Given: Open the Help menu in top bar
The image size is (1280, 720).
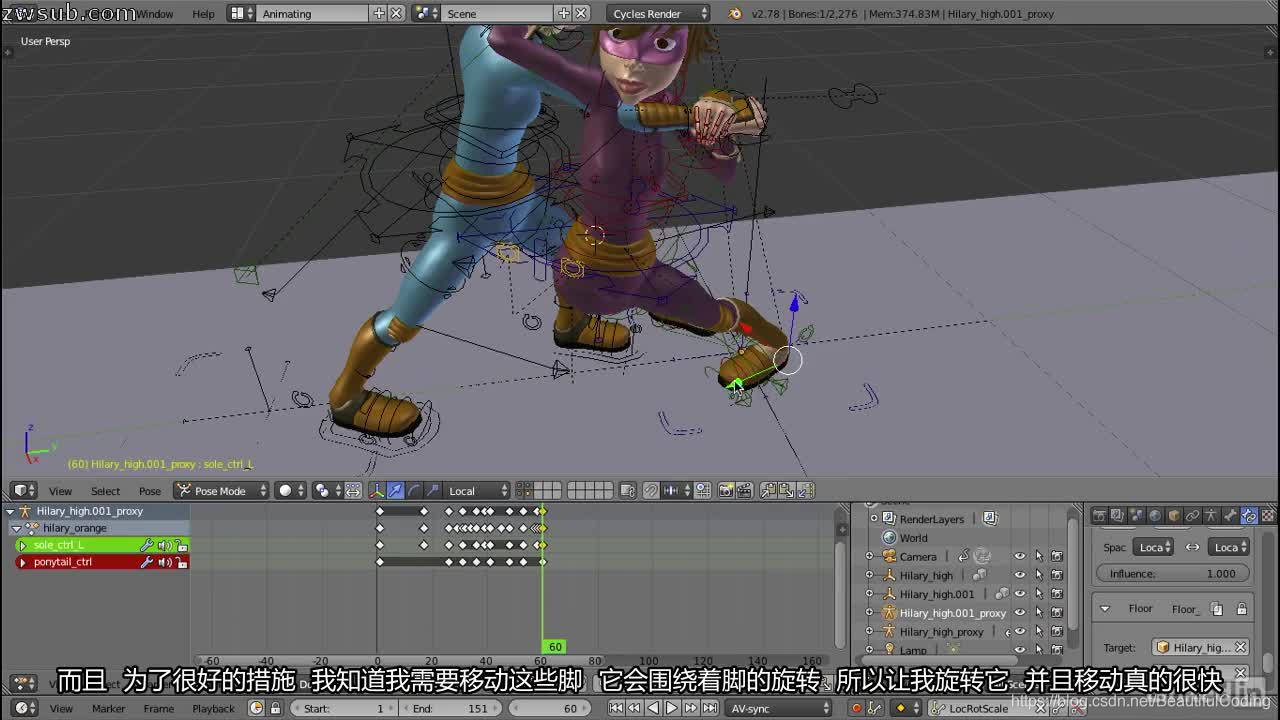Looking at the screenshot, I should point(203,13).
